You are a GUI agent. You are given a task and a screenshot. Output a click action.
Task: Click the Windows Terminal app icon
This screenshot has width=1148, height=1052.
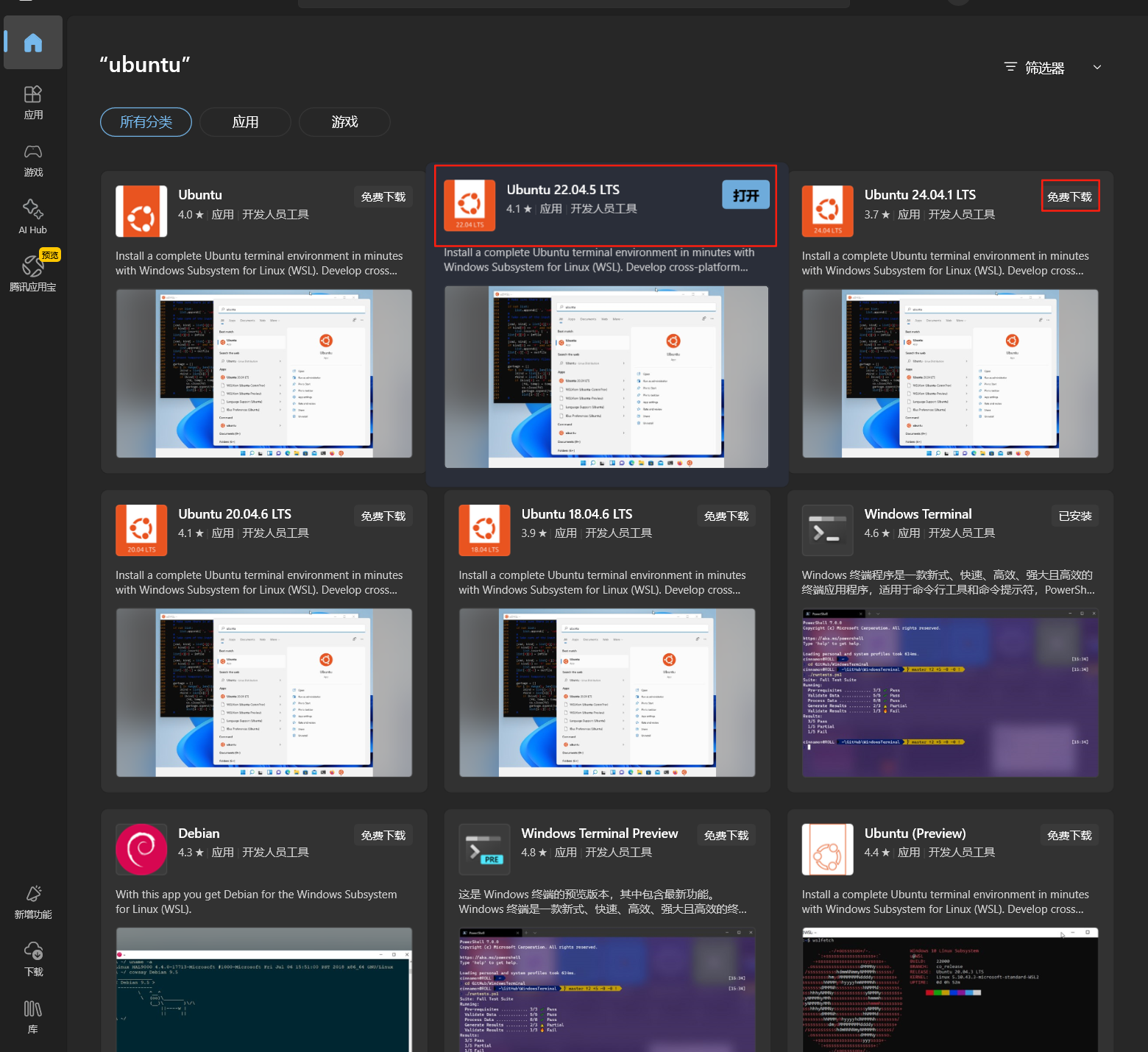click(x=827, y=530)
